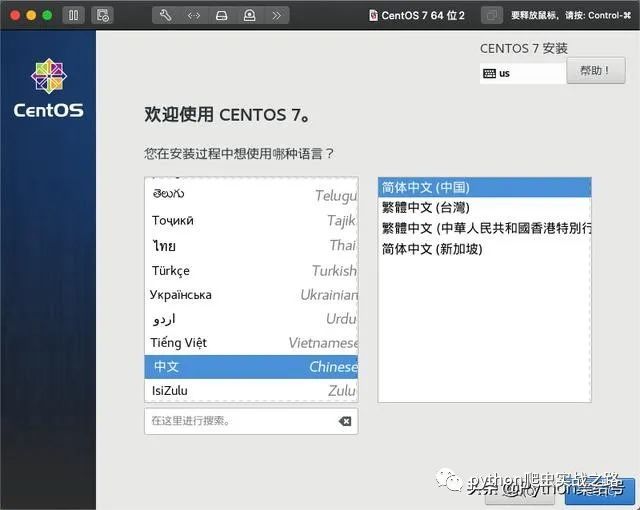Click the window view mode icon in the title bar
640x510 pixels.
(x=491, y=16)
